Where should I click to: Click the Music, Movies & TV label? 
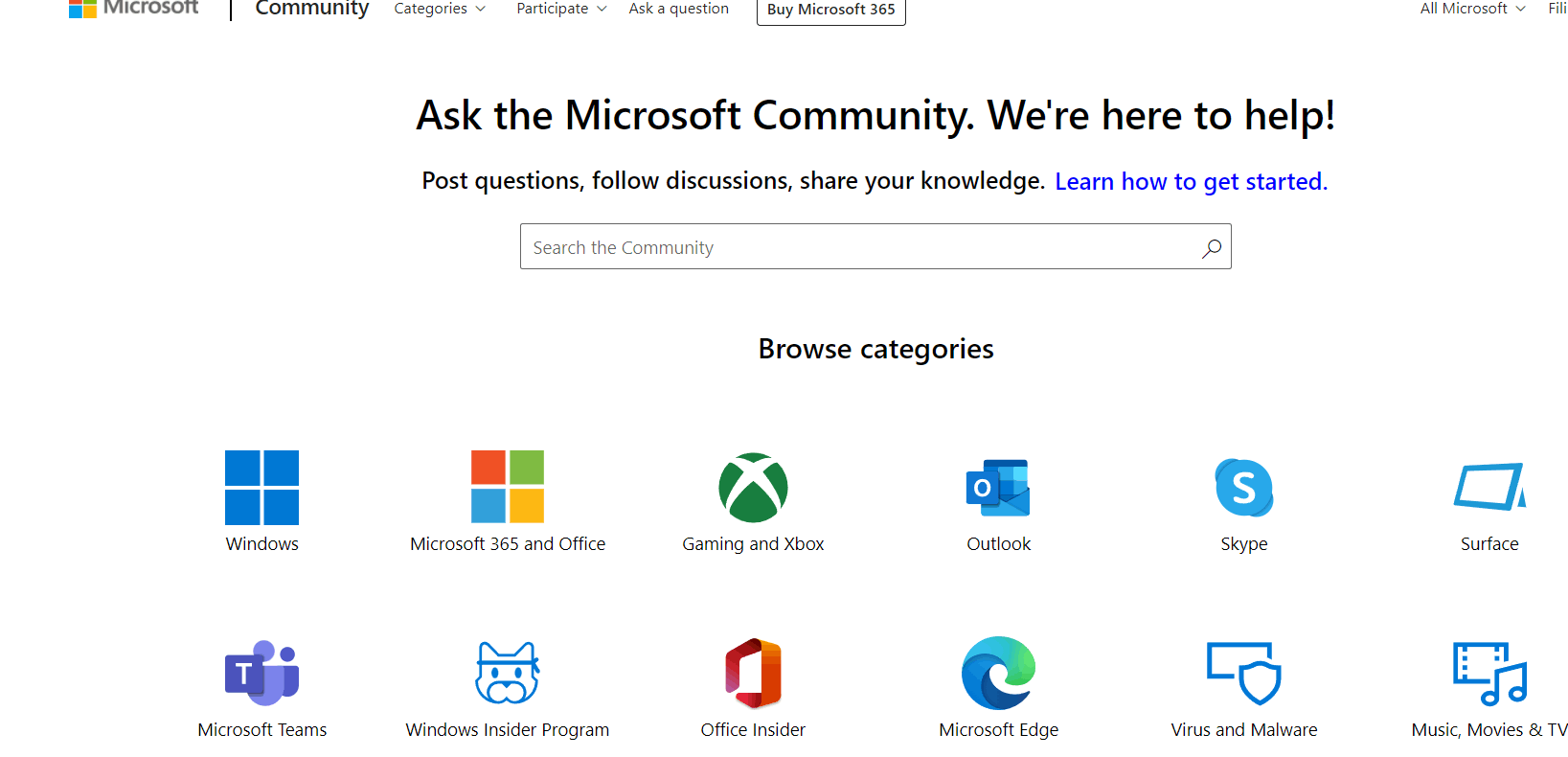[1489, 729]
